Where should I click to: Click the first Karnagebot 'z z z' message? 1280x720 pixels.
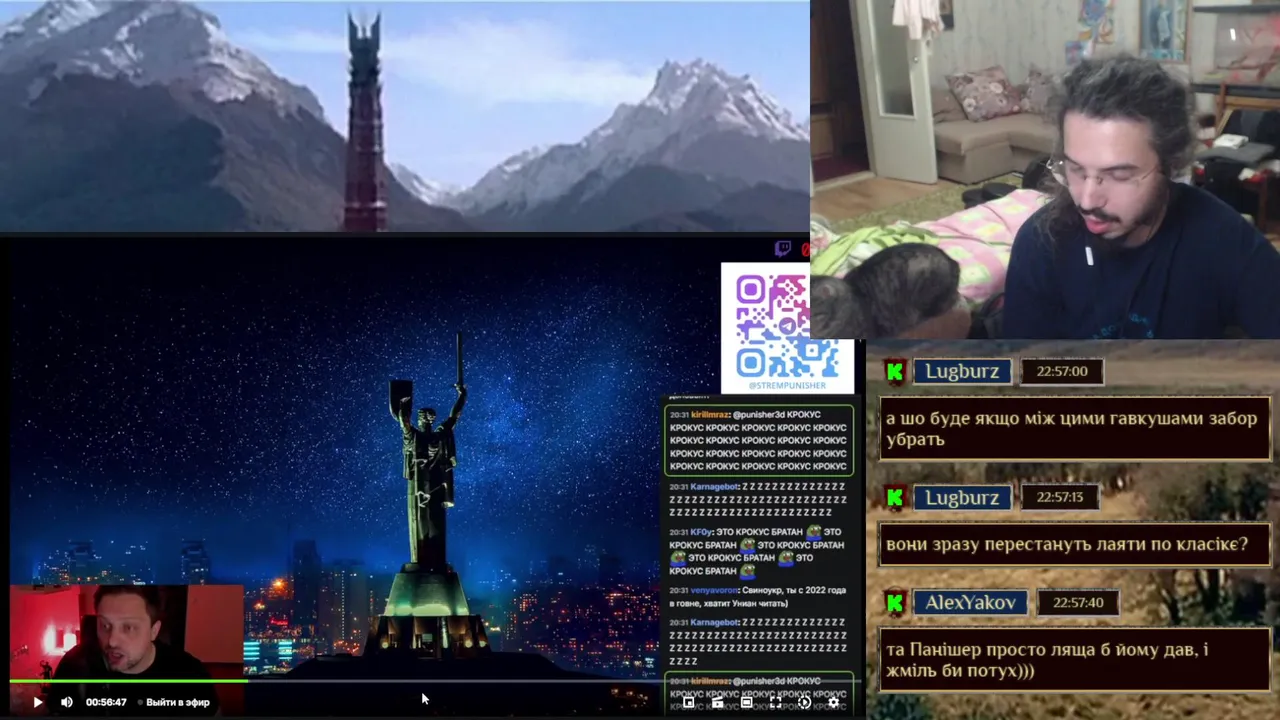click(758, 499)
